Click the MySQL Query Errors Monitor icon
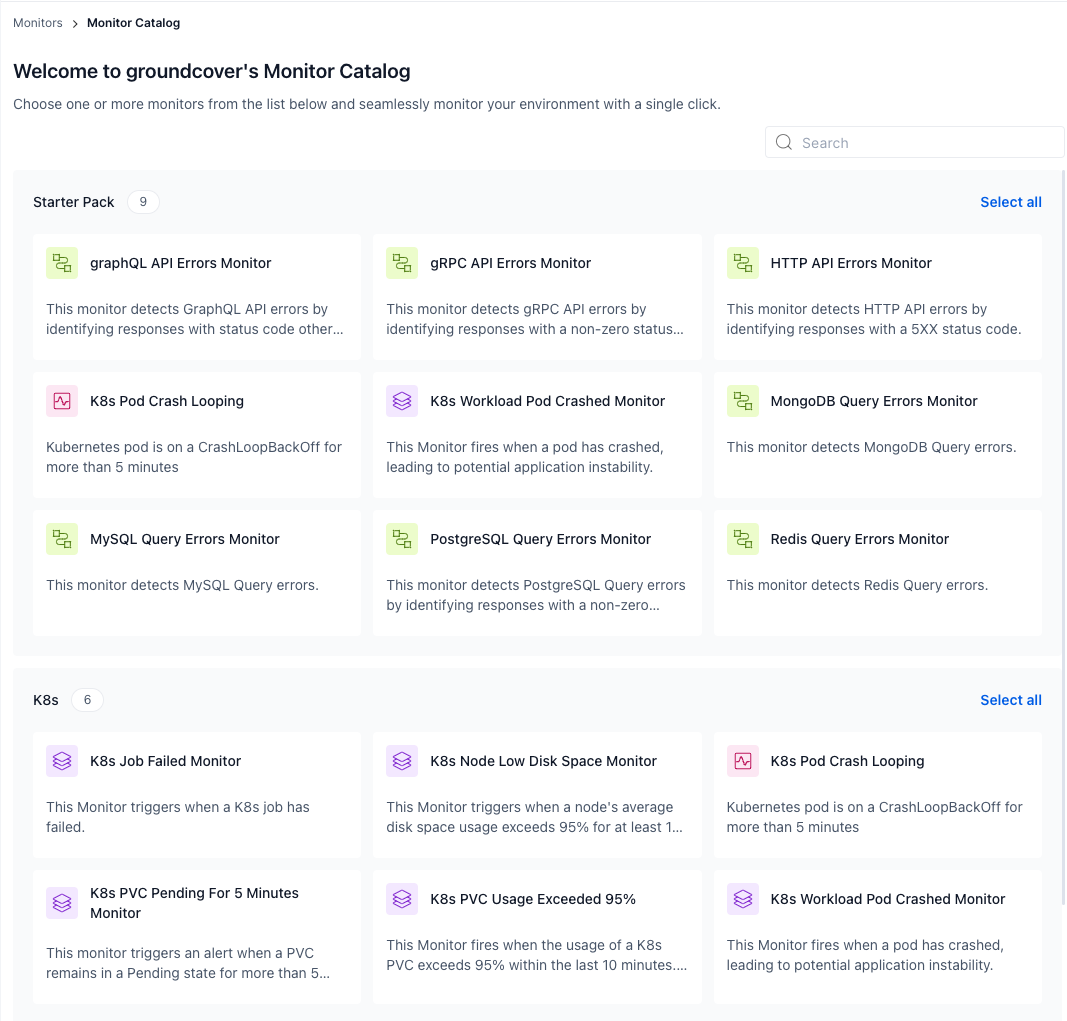Image resolution: width=1067 pixels, height=1021 pixels. coord(62,539)
